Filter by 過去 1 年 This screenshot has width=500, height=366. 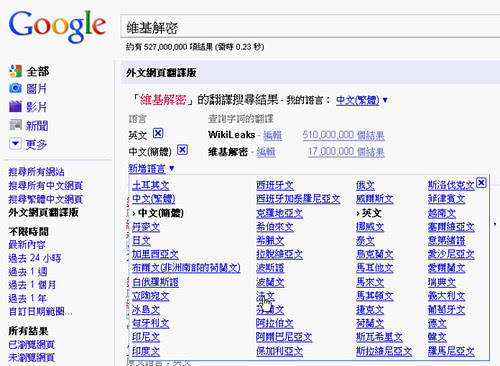tap(28, 298)
